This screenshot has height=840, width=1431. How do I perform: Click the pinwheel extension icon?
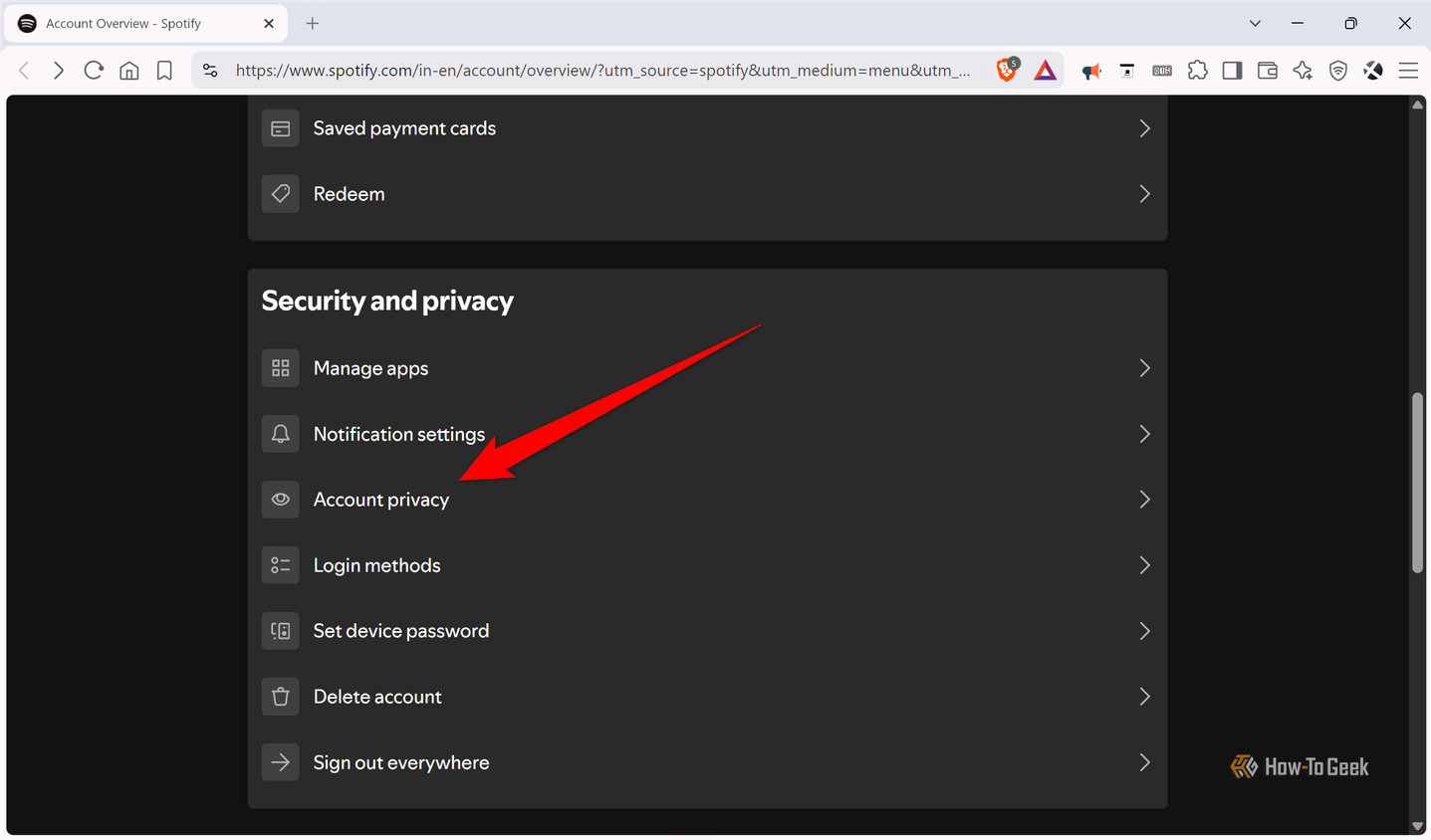tap(1373, 71)
